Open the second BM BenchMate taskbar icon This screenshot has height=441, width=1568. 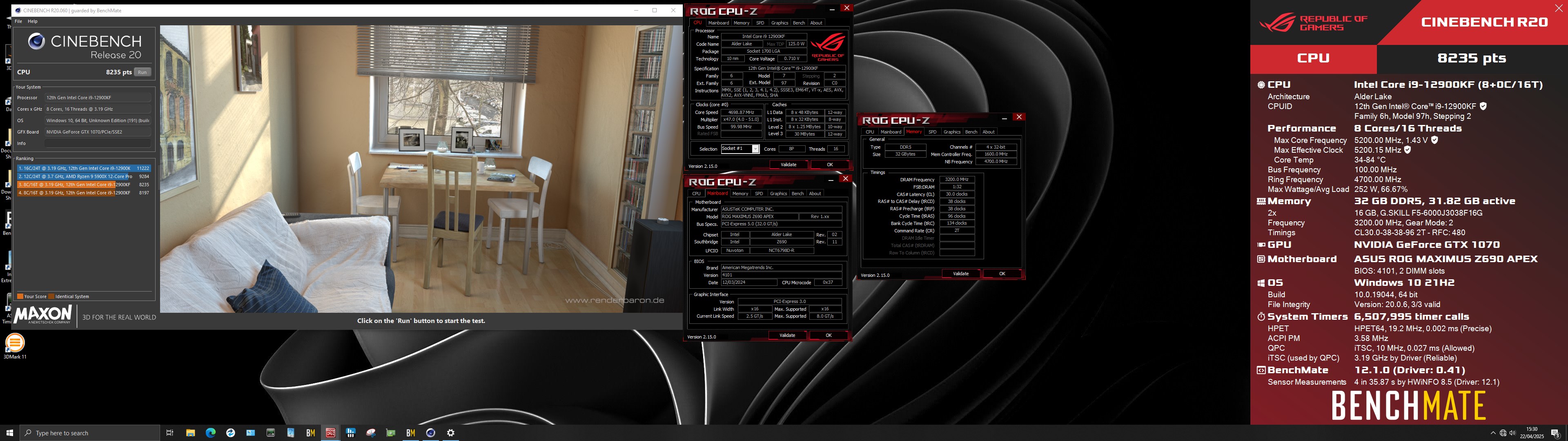[411, 433]
